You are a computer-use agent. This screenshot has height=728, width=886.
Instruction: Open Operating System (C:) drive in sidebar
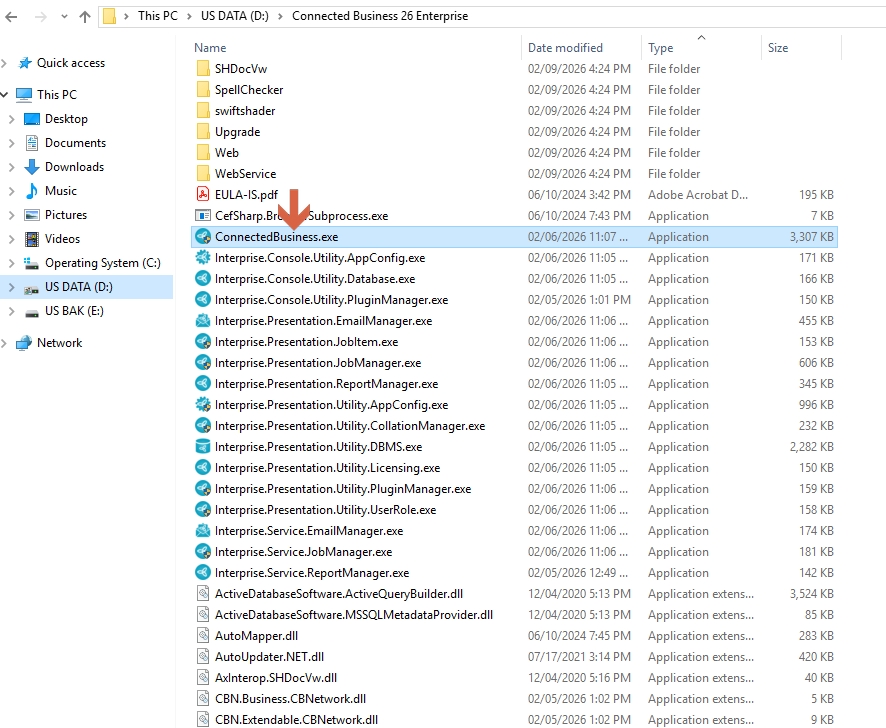(x=102, y=263)
